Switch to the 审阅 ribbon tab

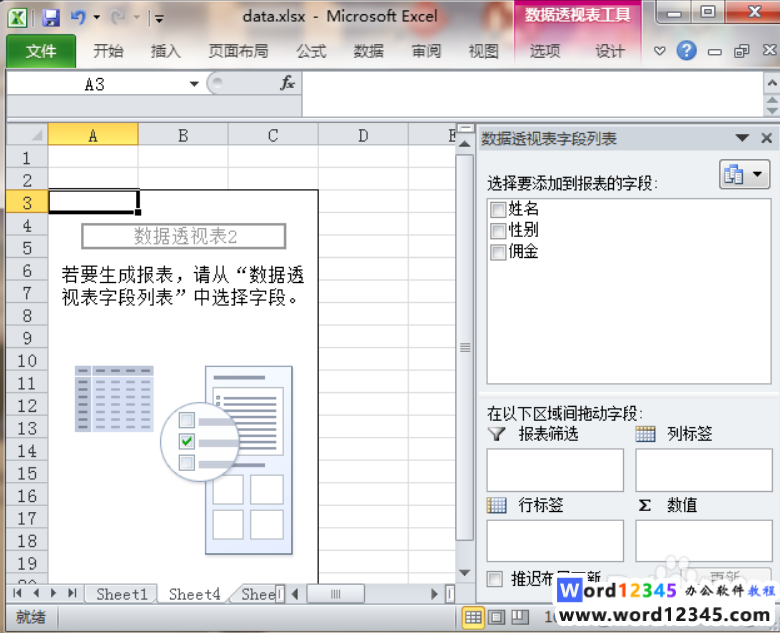point(426,51)
